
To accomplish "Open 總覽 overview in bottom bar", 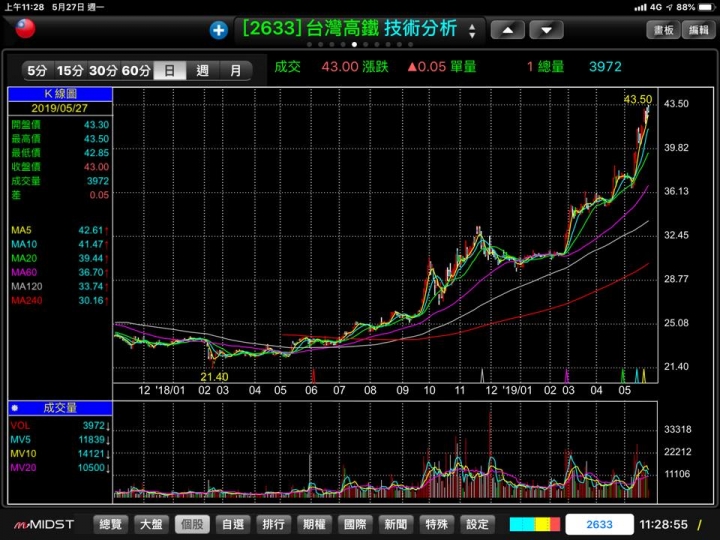I will pos(111,524).
